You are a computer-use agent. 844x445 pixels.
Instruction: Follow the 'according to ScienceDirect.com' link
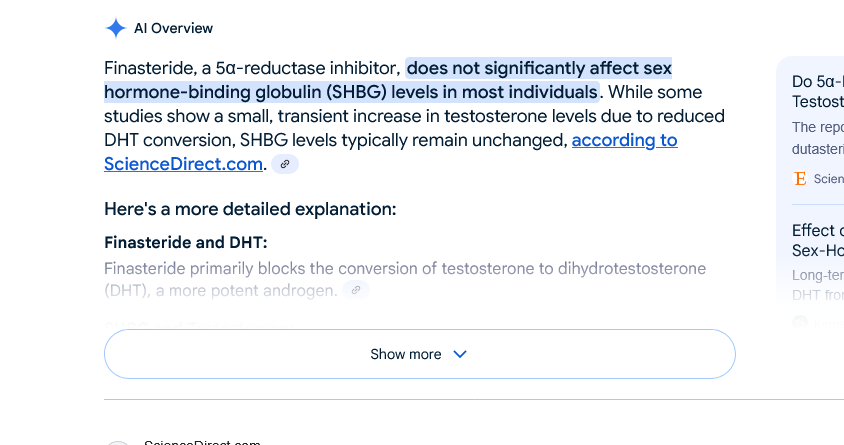tap(391, 152)
